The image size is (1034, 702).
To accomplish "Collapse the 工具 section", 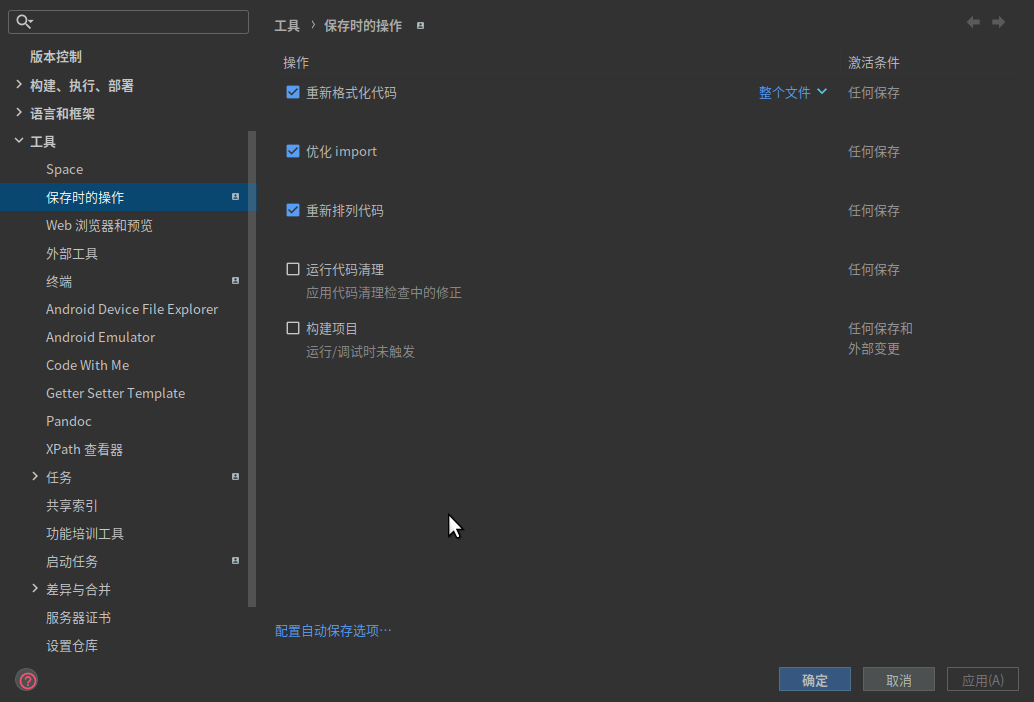I will (x=18, y=141).
